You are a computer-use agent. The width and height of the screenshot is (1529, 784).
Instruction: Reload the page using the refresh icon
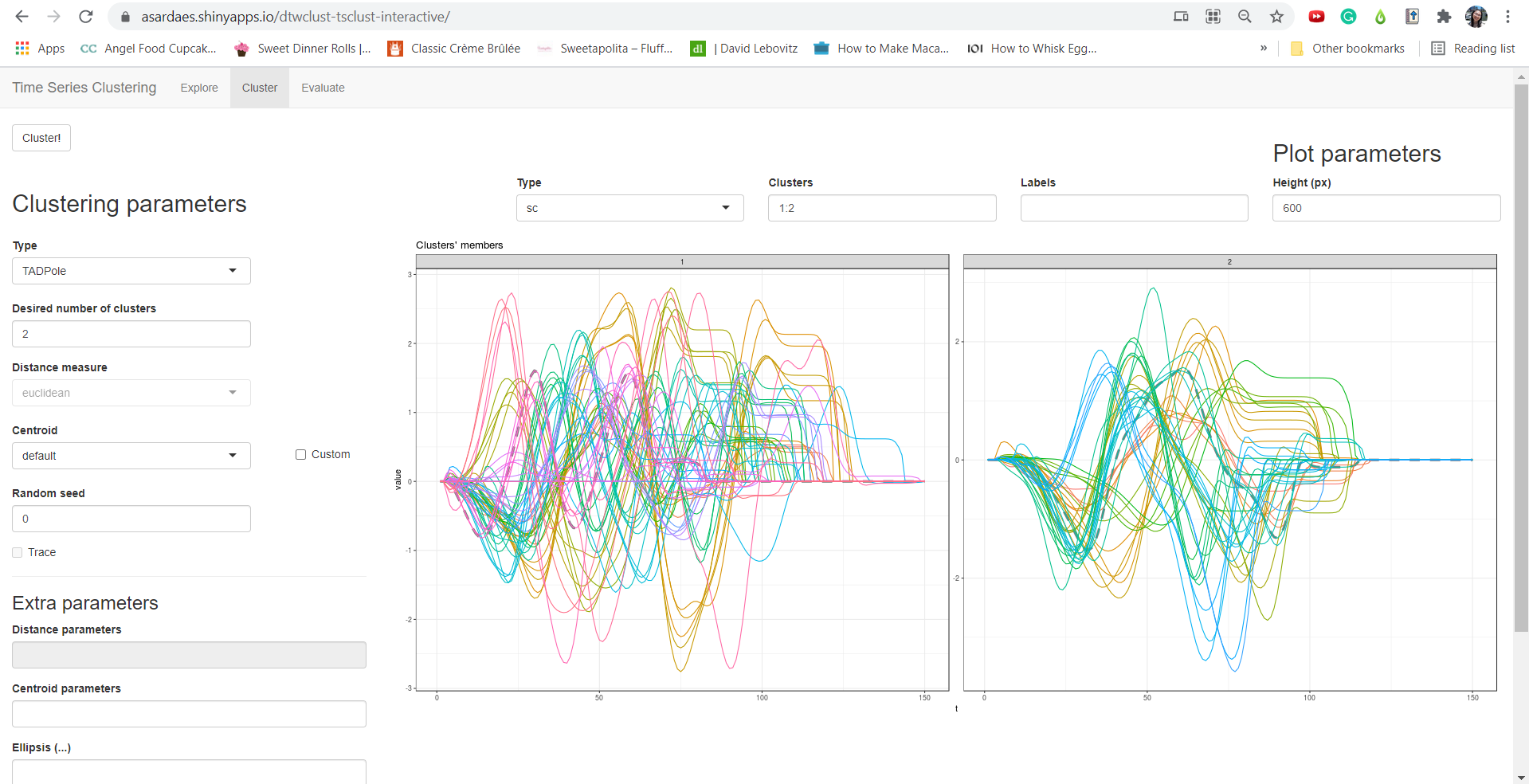86,16
